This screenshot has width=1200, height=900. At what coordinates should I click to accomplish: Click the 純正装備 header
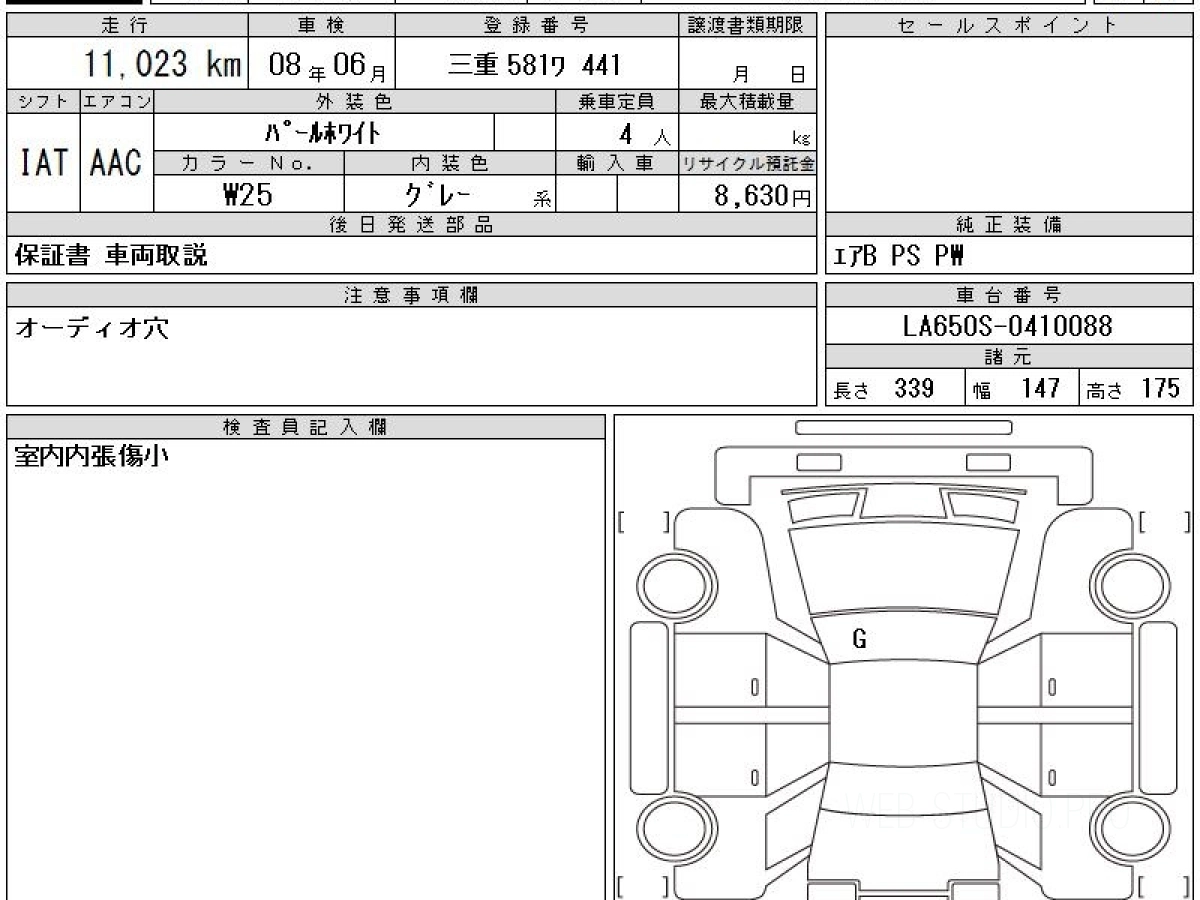coord(1009,225)
